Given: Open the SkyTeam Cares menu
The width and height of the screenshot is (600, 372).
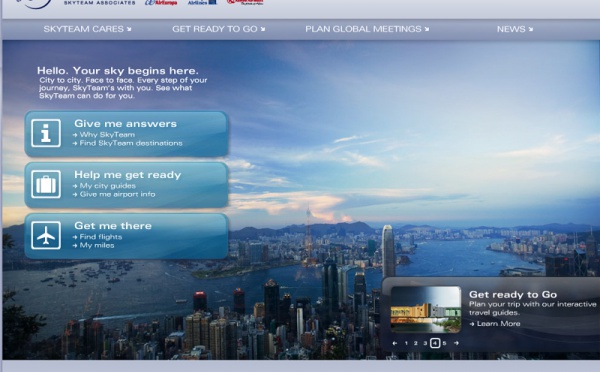Looking at the screenshot, I should (87, 29).
